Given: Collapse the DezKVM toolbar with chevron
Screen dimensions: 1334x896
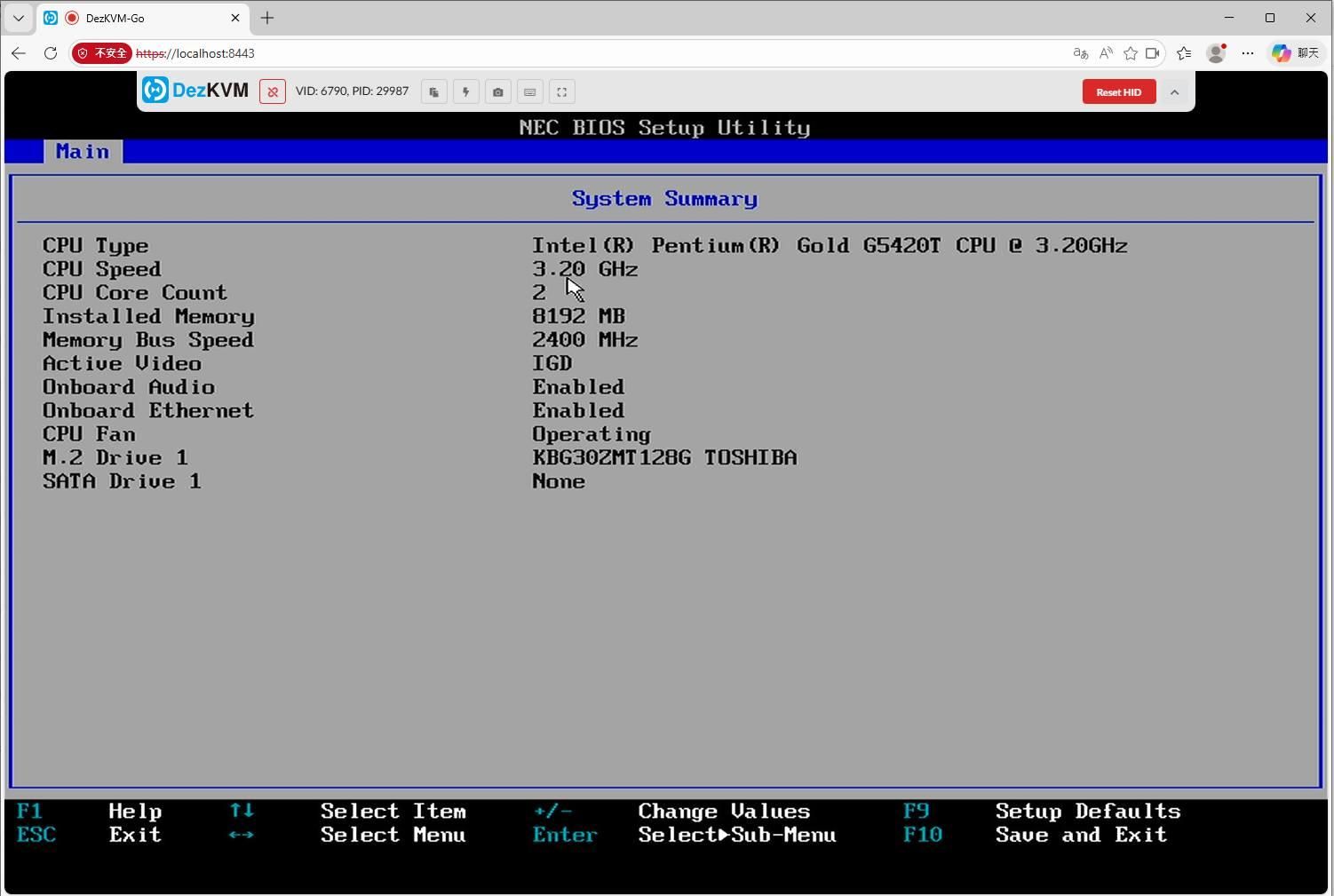Looking at the screenshot, I should (x=1174, y=91).
